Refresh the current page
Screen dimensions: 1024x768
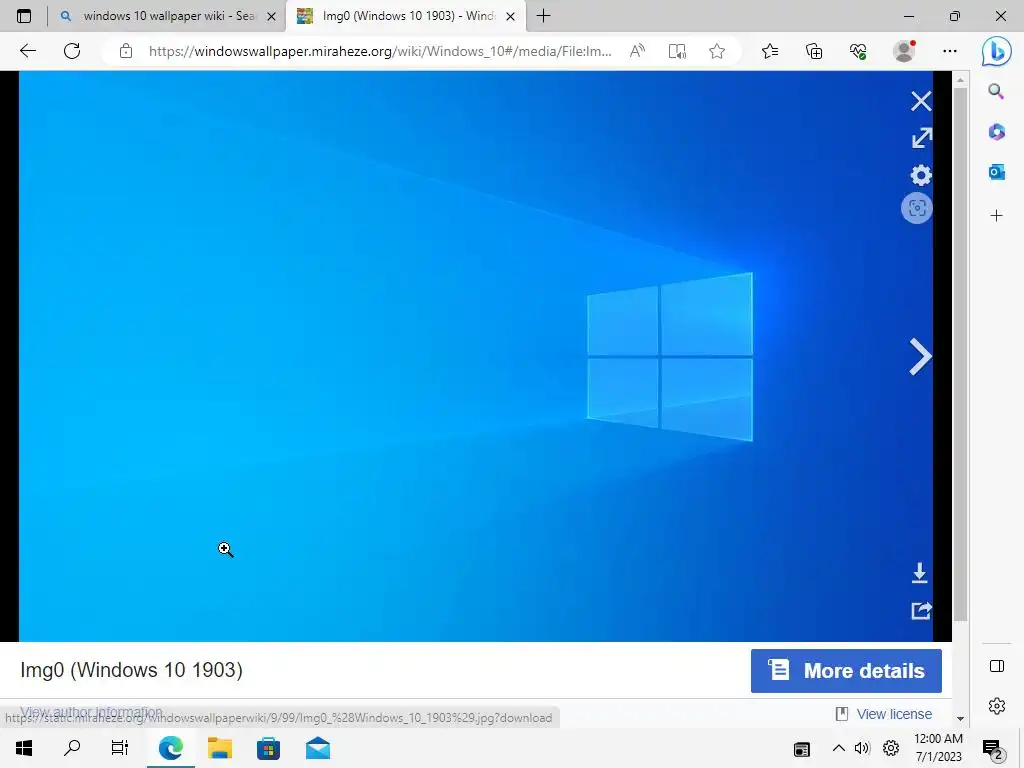tap(72, 51)
